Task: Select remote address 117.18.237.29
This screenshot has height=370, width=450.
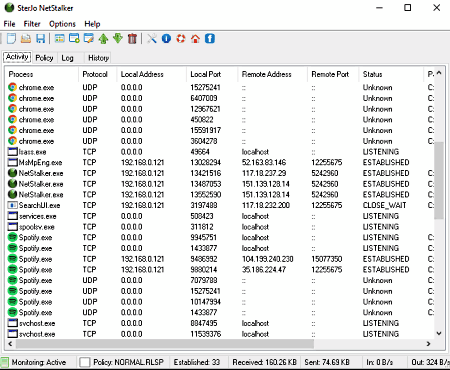Action: (x=264, y=173)
